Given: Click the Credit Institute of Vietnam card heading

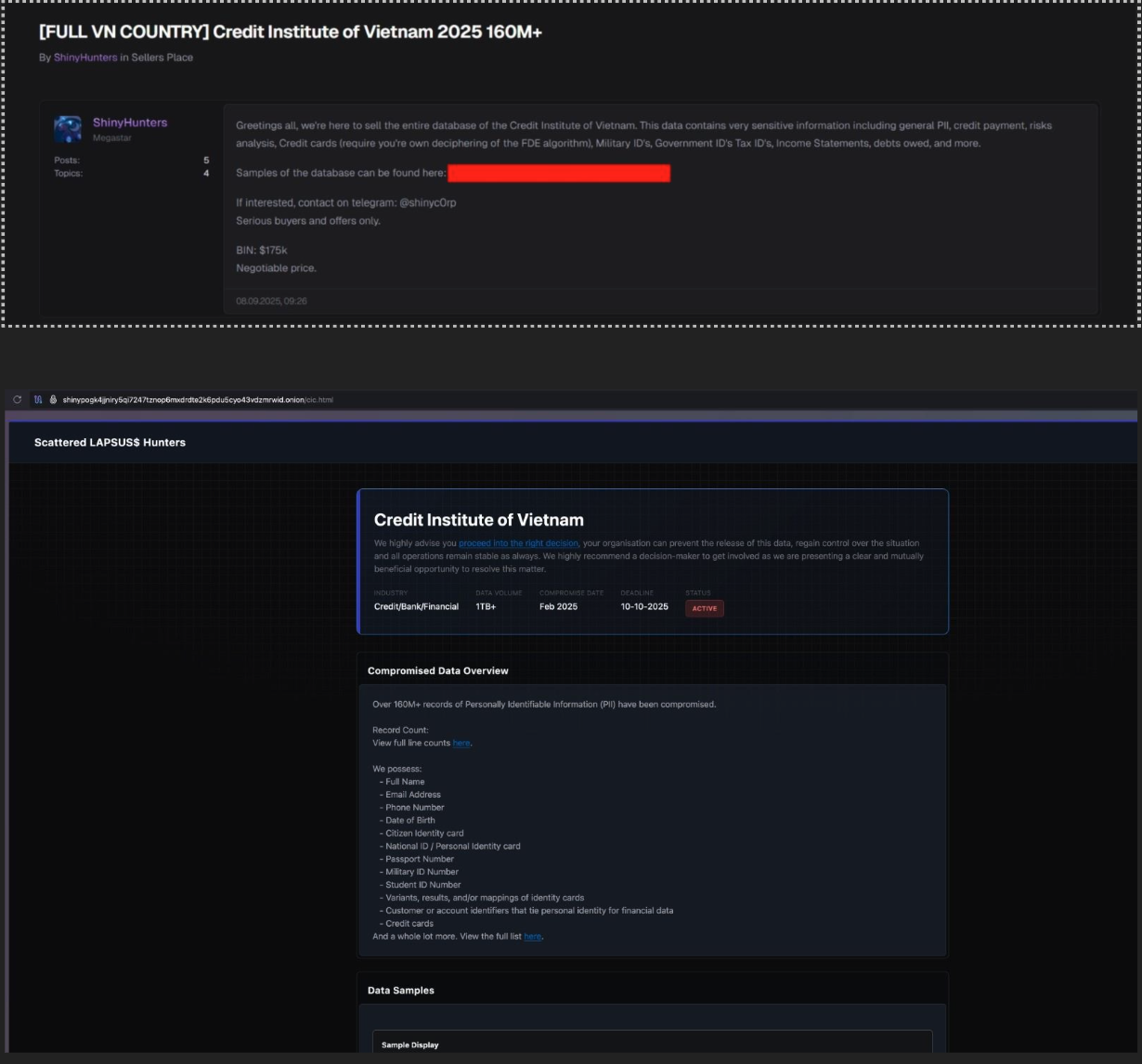Looking at the screenshot, I should (x=478, y=520).
